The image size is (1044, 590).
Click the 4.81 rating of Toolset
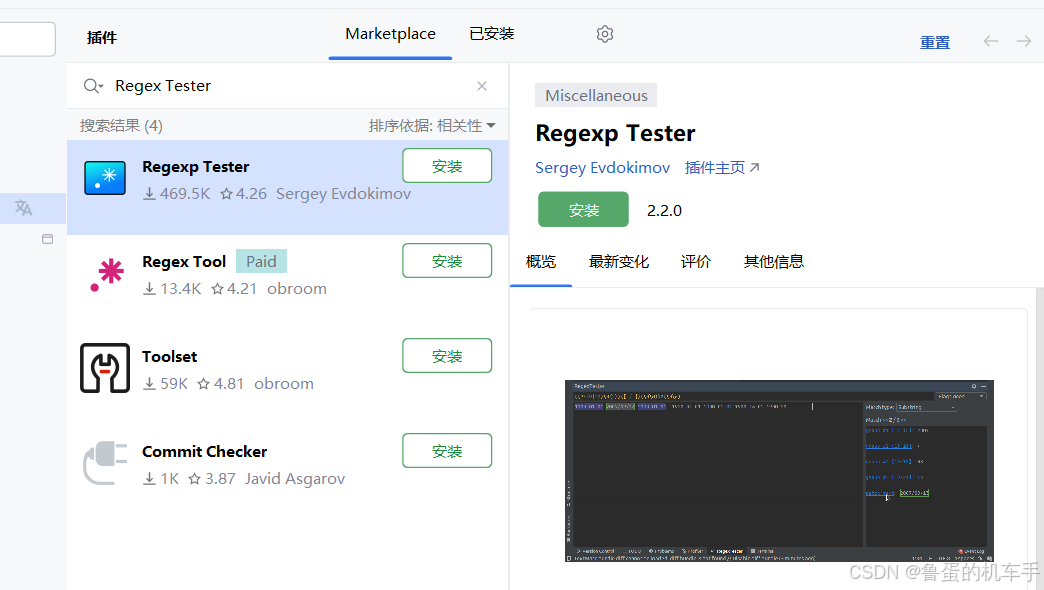point(221,384)
